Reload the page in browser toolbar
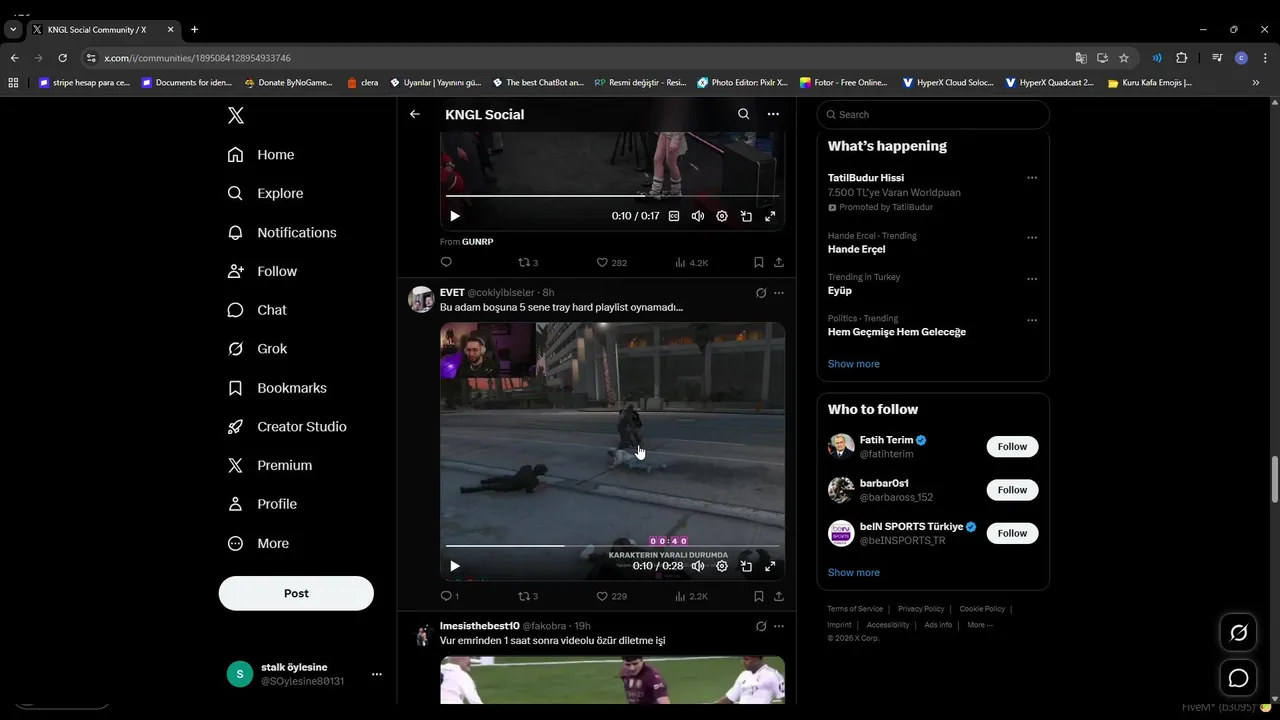This screenshot has width=1280, height=720. [62, 58]
